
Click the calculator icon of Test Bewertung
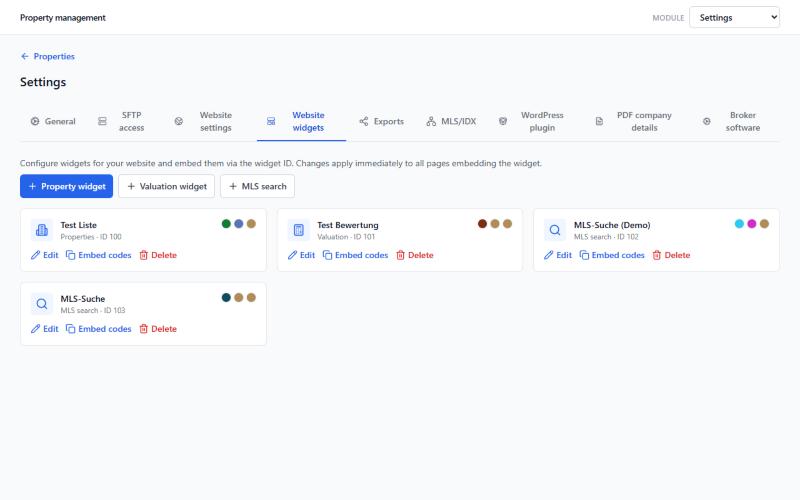click(x=298, y=230)
